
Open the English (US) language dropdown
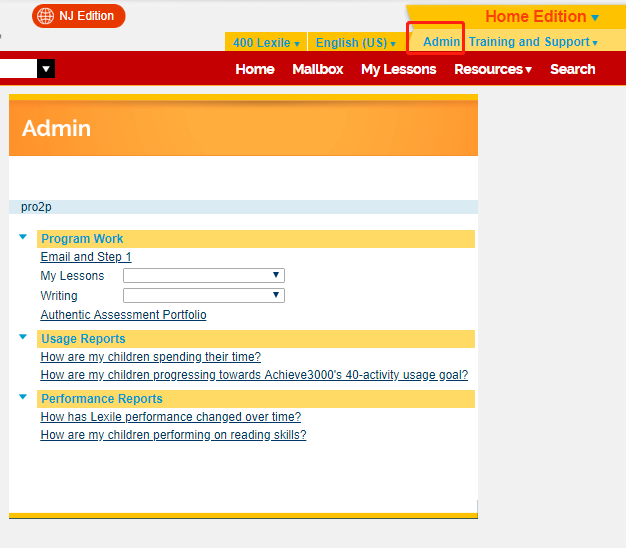pyautogui.click(x=355, y=42)
